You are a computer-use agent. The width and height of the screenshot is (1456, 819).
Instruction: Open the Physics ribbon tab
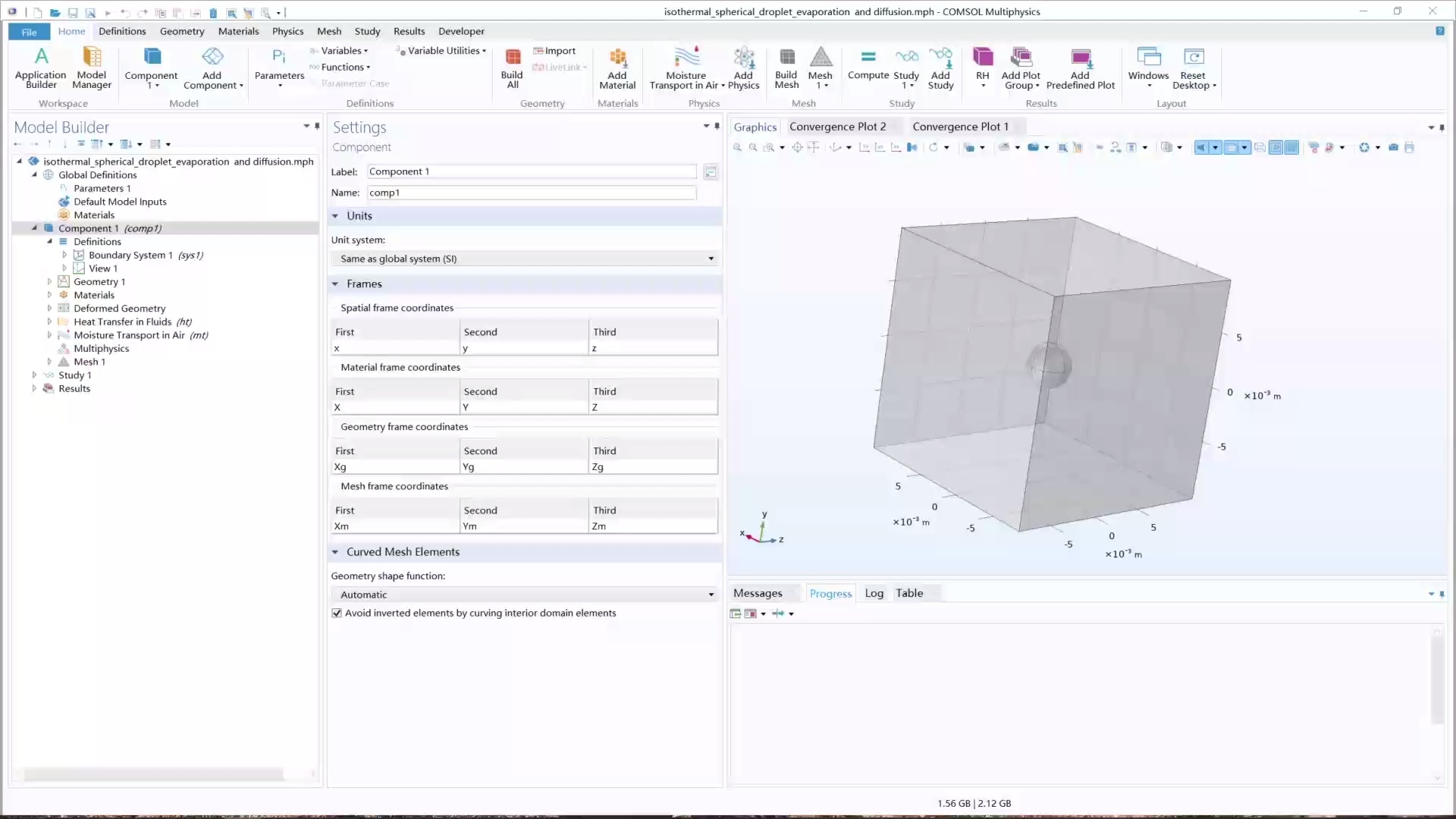287,31
